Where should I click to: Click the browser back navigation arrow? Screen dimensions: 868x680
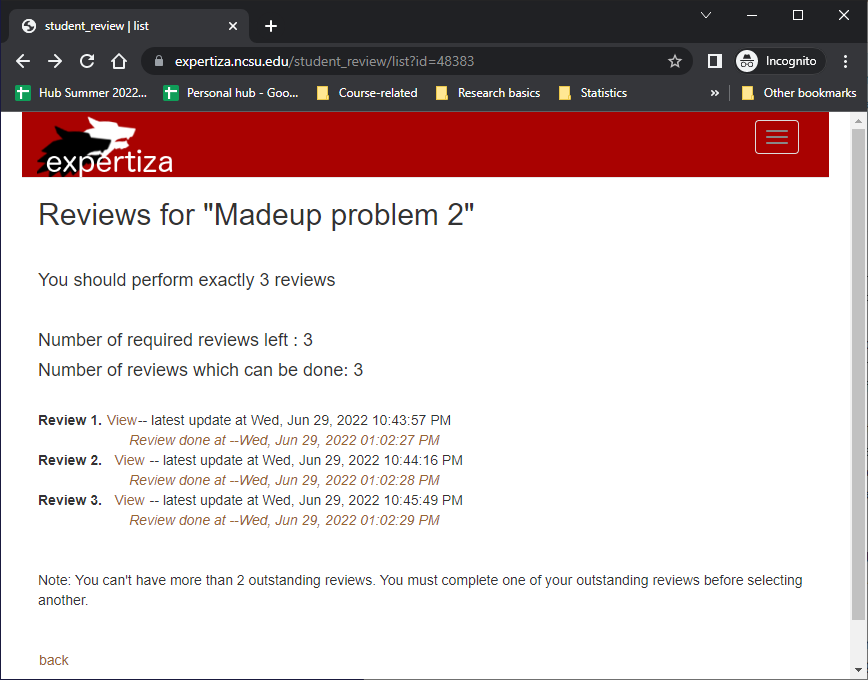point(22,61)
